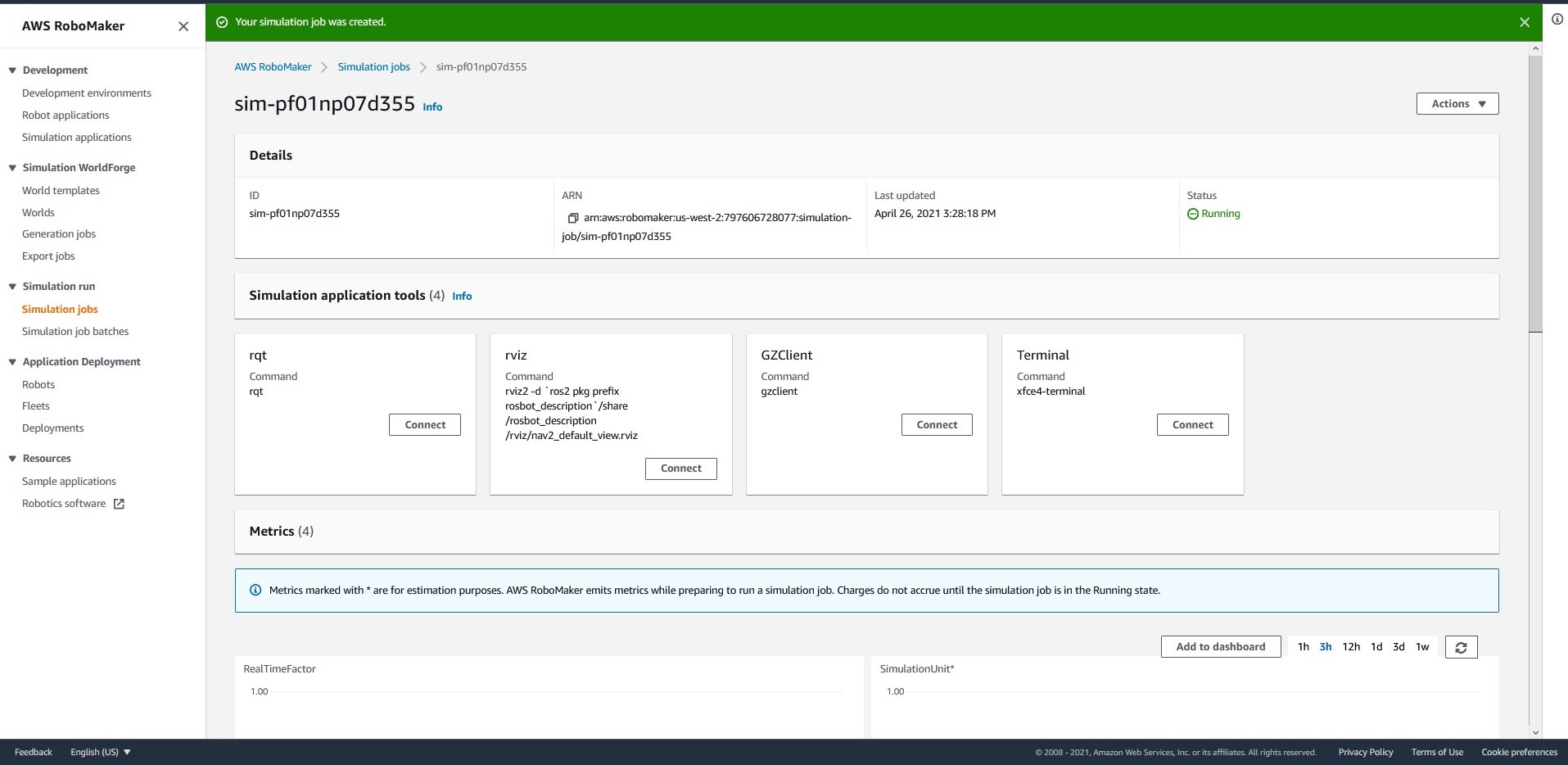Image resolution: width=1568 pixels, height=765 pixels.
Task: Open Robots in sidebar
Action: pyautogui.click(x=38, y=385)
